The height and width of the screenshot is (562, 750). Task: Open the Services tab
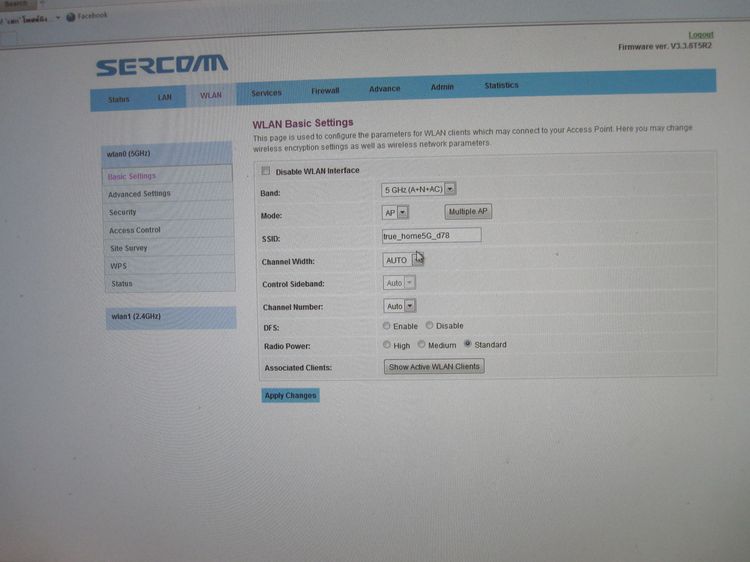pyautogui.click(x=266, y=93)
